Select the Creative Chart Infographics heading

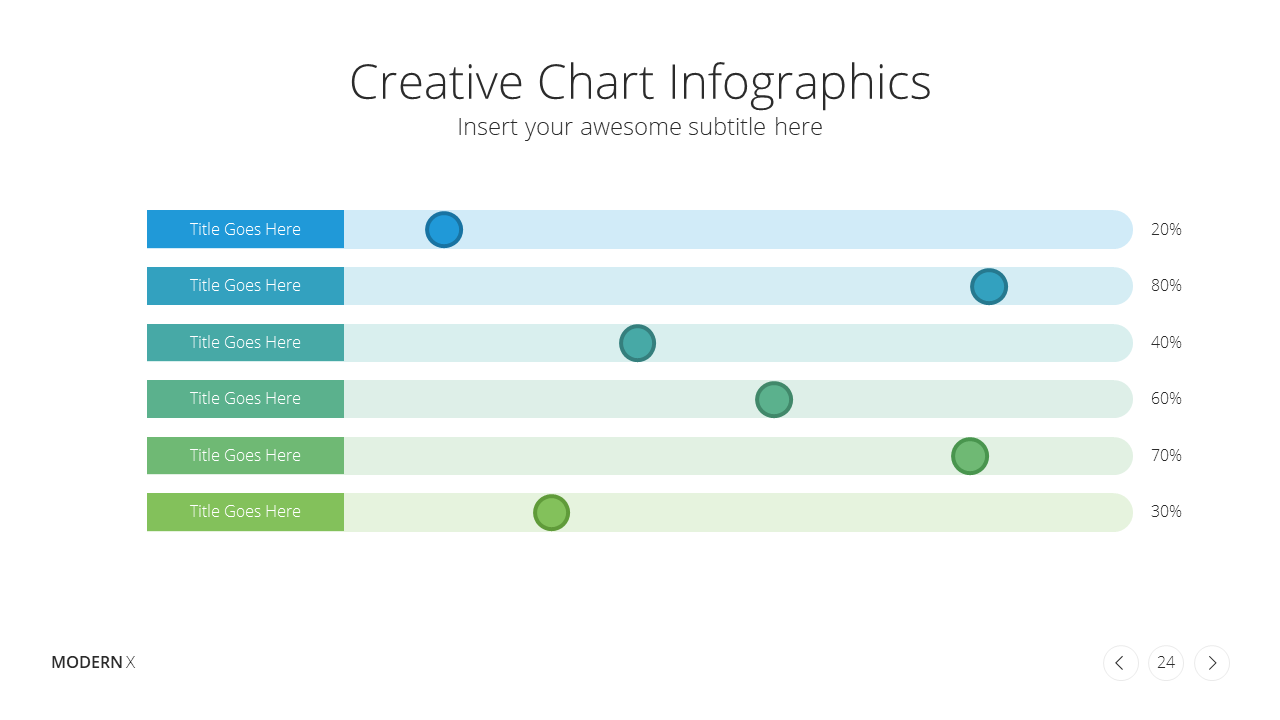coord(640,82)
